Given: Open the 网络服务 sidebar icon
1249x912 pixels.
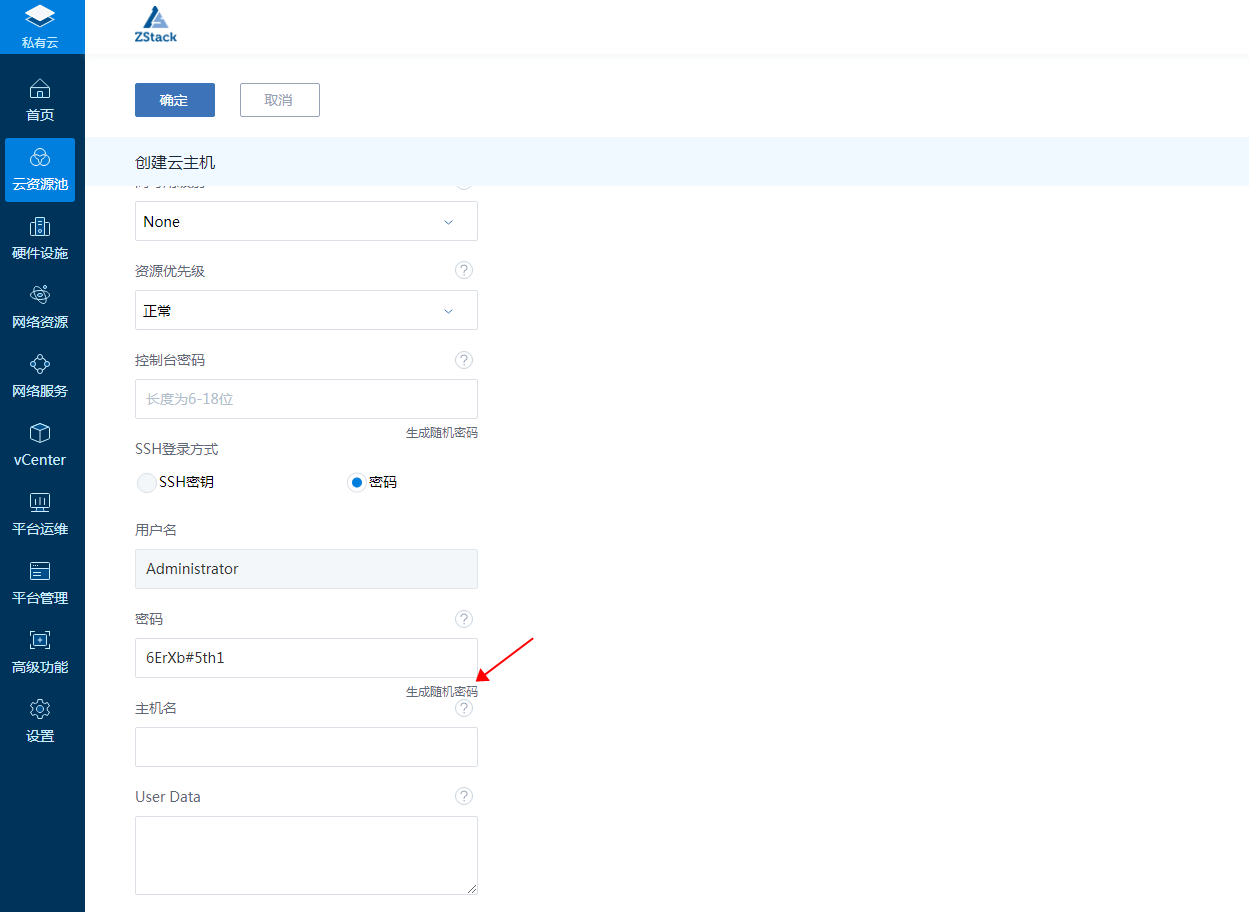Looking at the screenshot, I should coord(40,375).
